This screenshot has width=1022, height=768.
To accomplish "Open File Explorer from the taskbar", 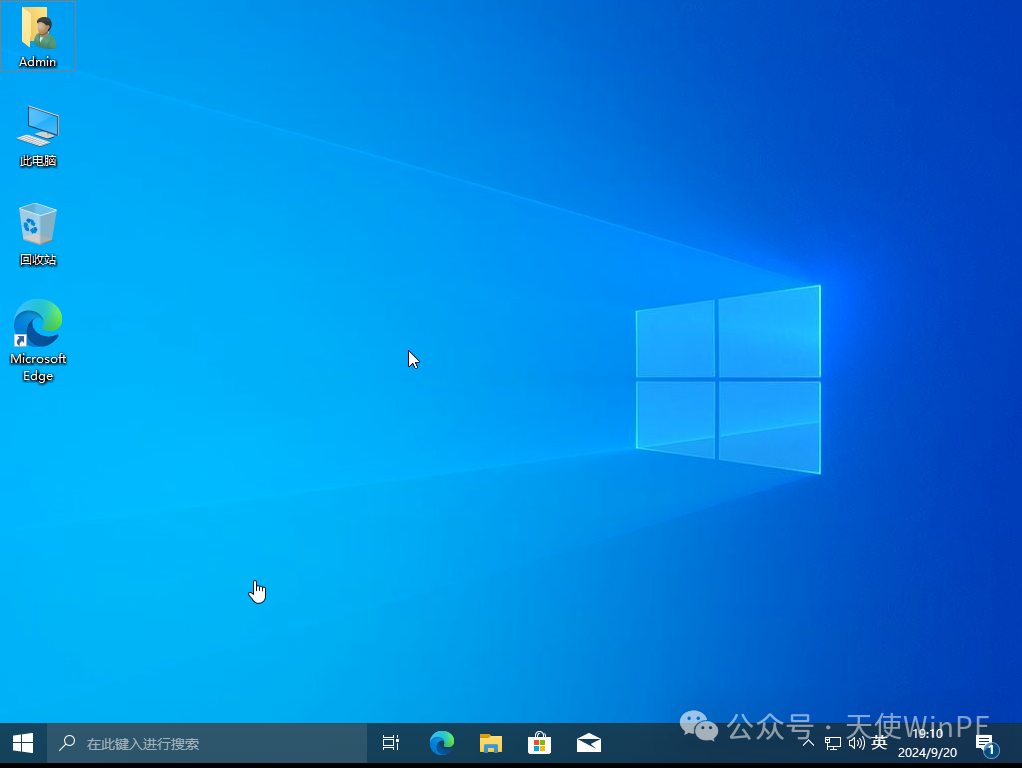I will (490, 743).
